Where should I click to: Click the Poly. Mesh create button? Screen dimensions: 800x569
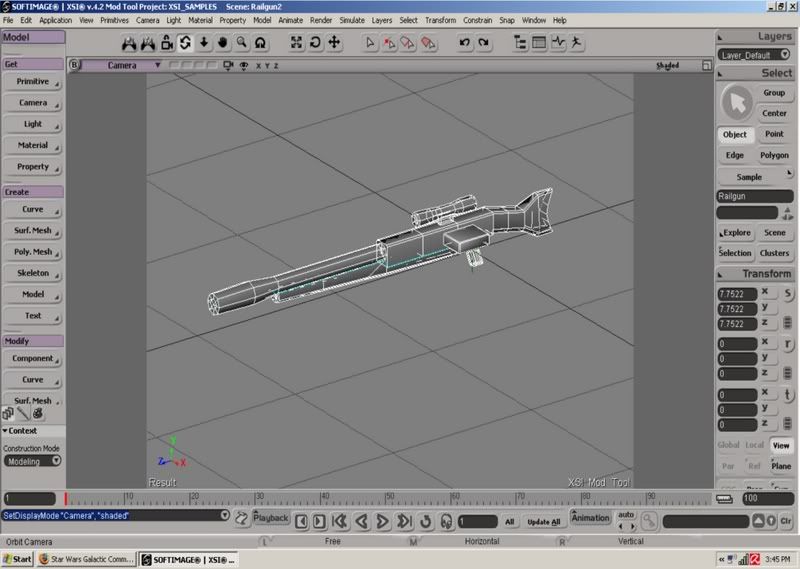point(32,252)
